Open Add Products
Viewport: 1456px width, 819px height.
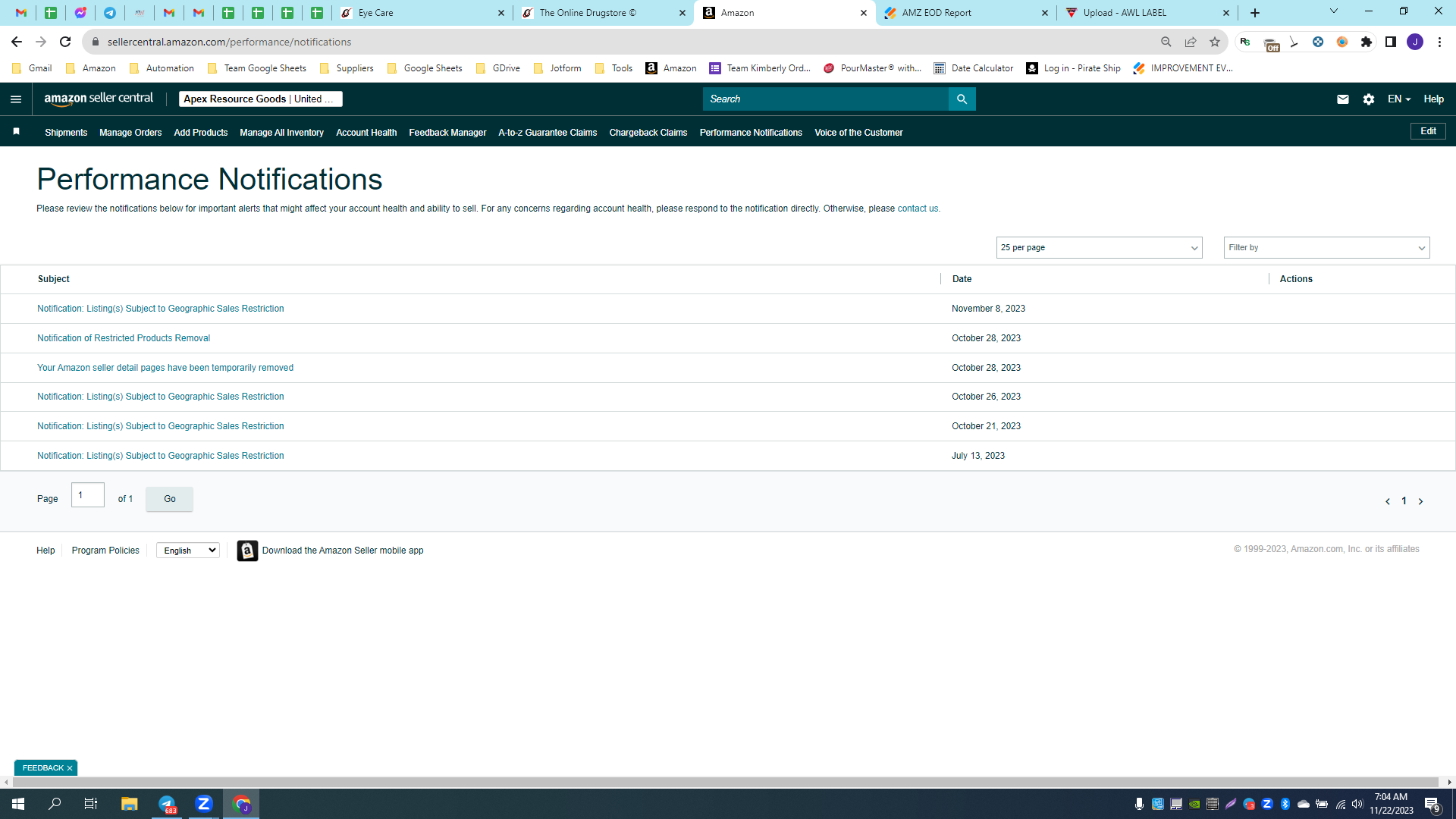pos(201,133)
